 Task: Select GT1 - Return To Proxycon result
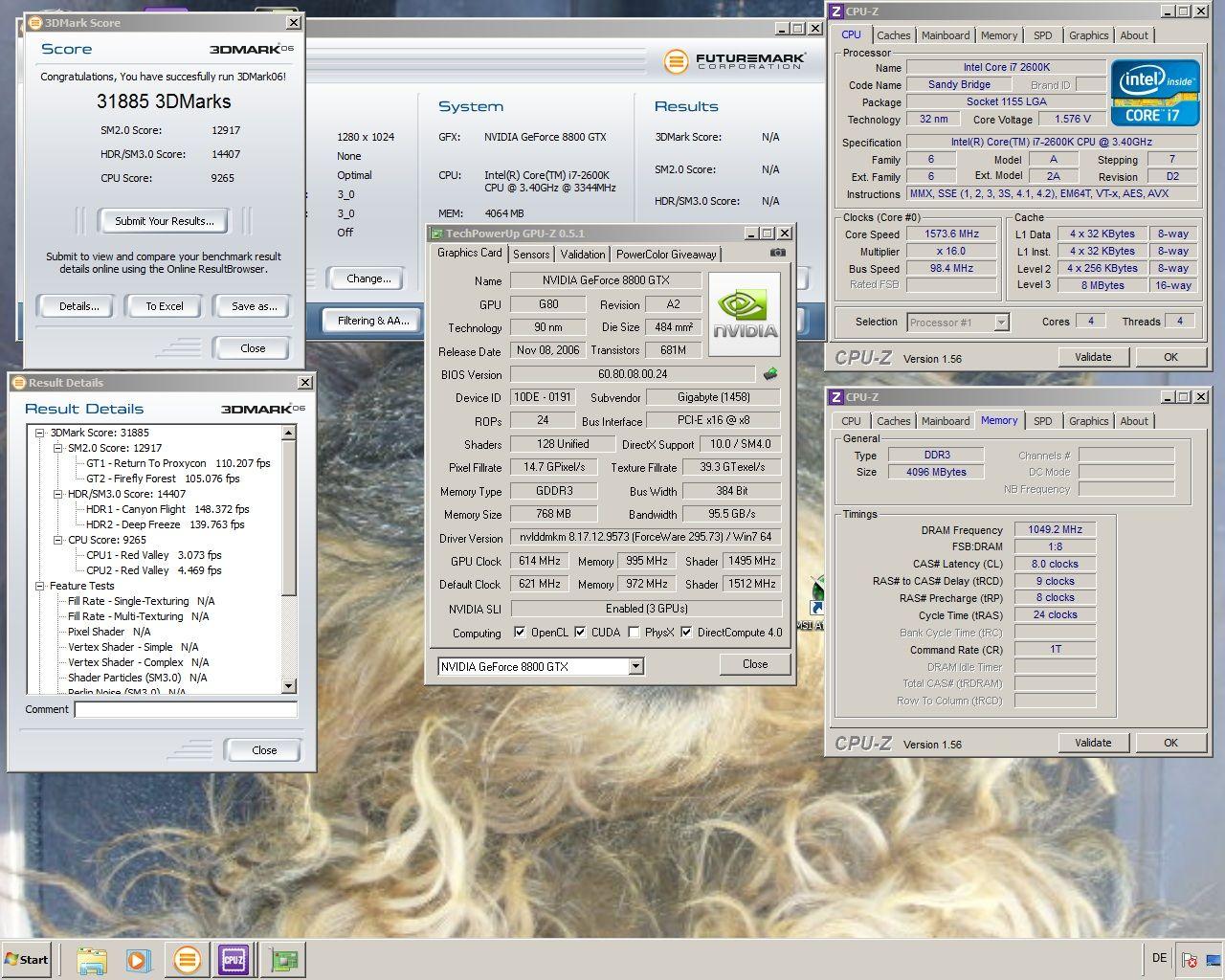pyautogui.click(x=178, y=463)
